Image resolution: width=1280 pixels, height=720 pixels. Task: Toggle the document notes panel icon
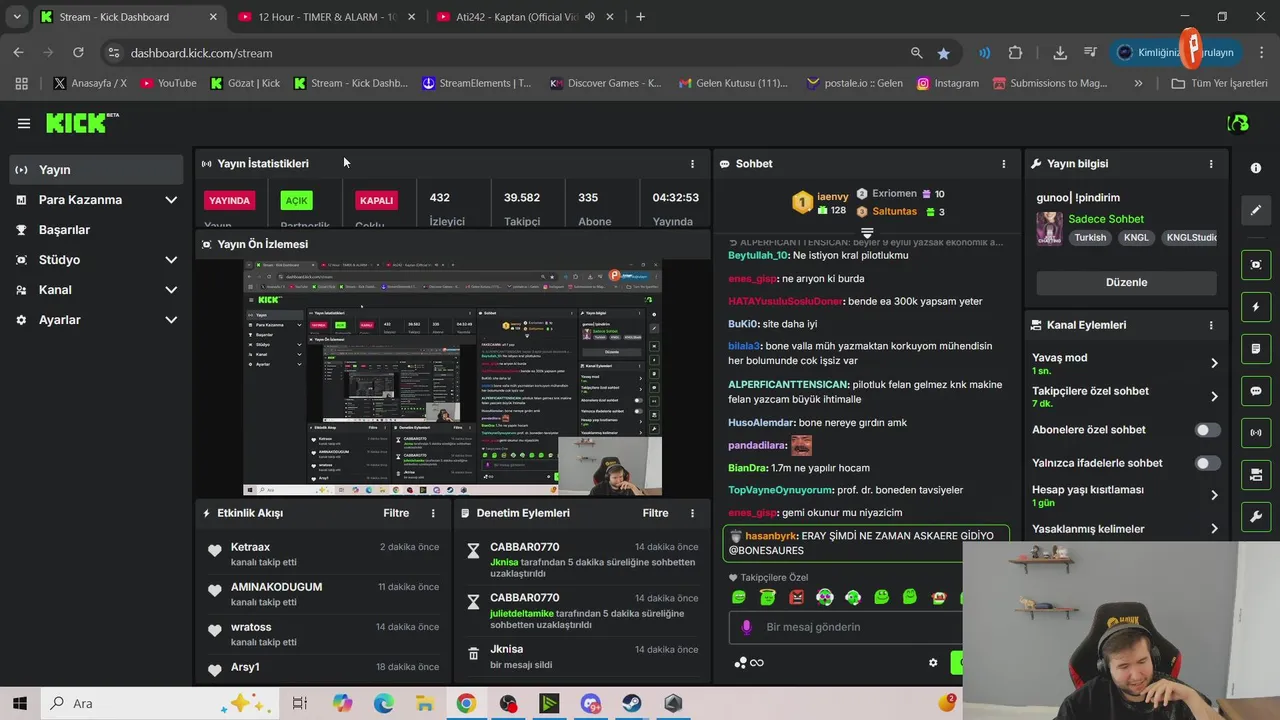[1256, 349]
